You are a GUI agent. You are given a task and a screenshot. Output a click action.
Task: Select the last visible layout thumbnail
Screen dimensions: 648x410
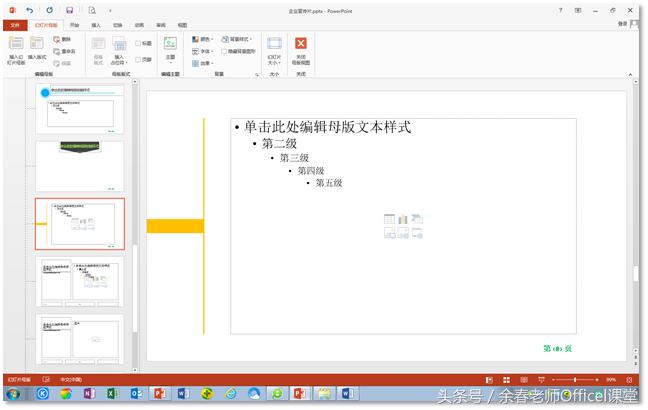tap(80, 339)
